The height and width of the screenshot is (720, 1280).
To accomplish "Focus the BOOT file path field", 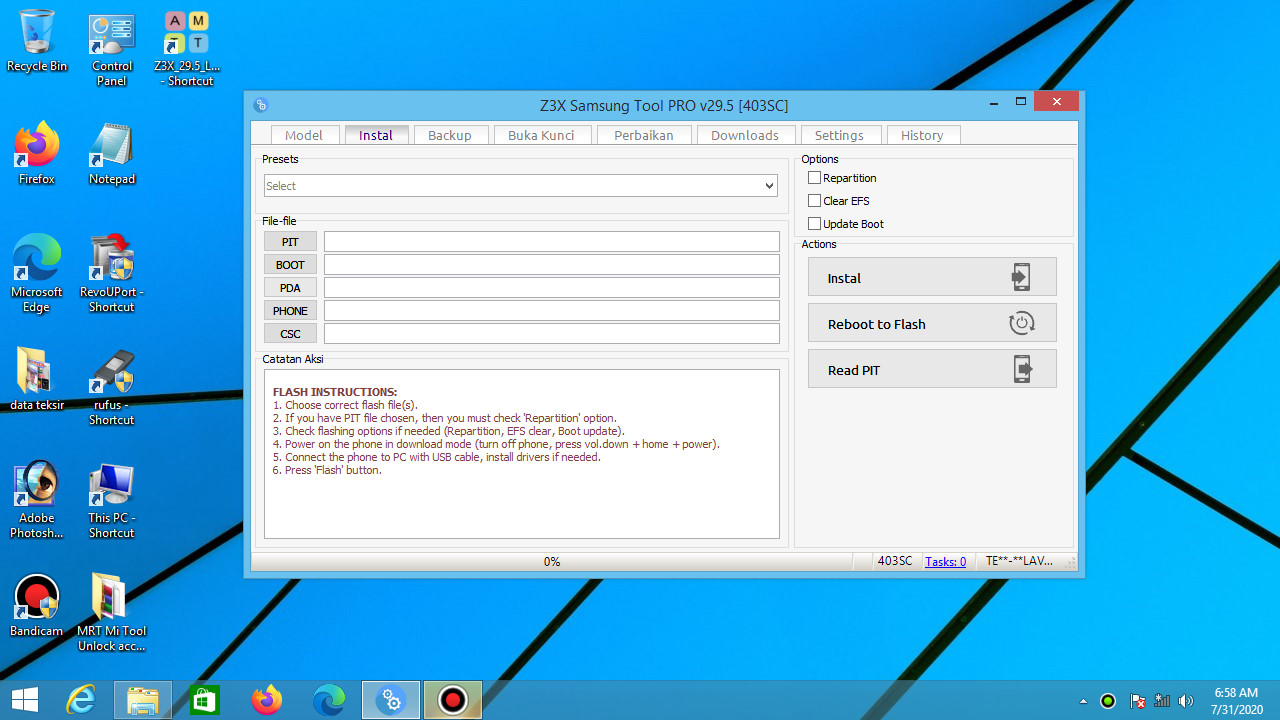I will click(552, 265).
